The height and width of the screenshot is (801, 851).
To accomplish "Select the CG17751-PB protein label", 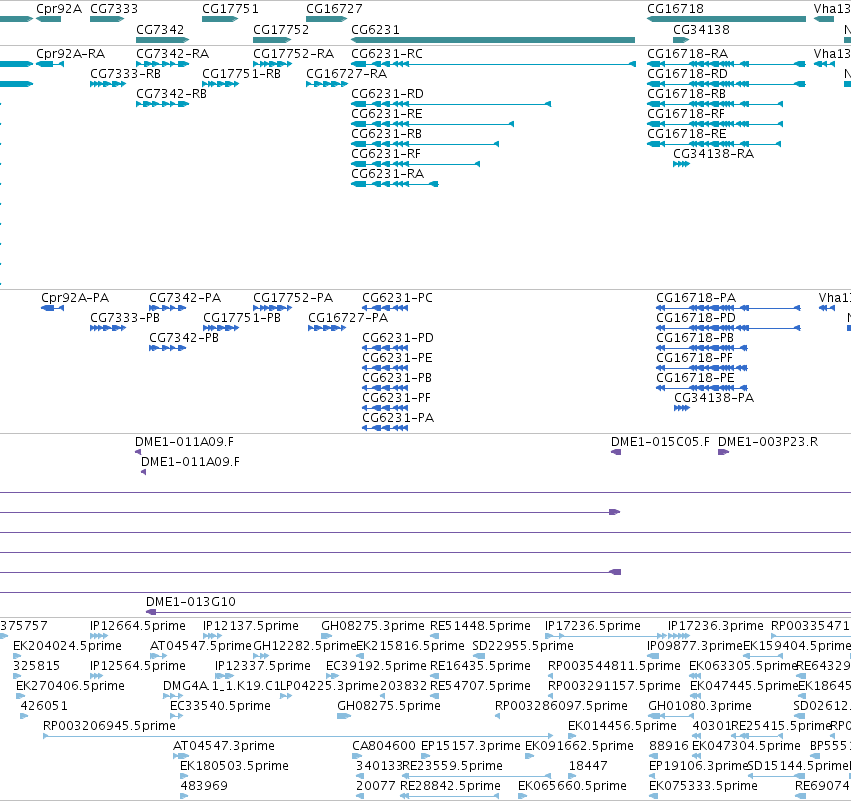I will click(x=242, y=318).
